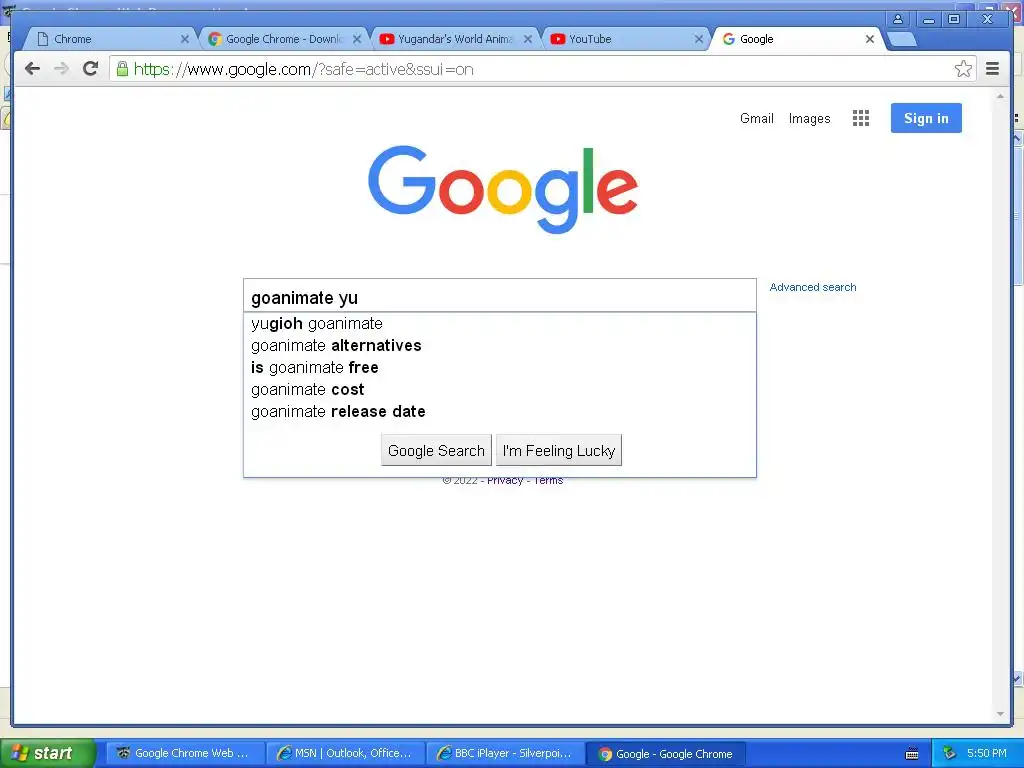Open the Privacy link in the footer

tap(505, 481)
